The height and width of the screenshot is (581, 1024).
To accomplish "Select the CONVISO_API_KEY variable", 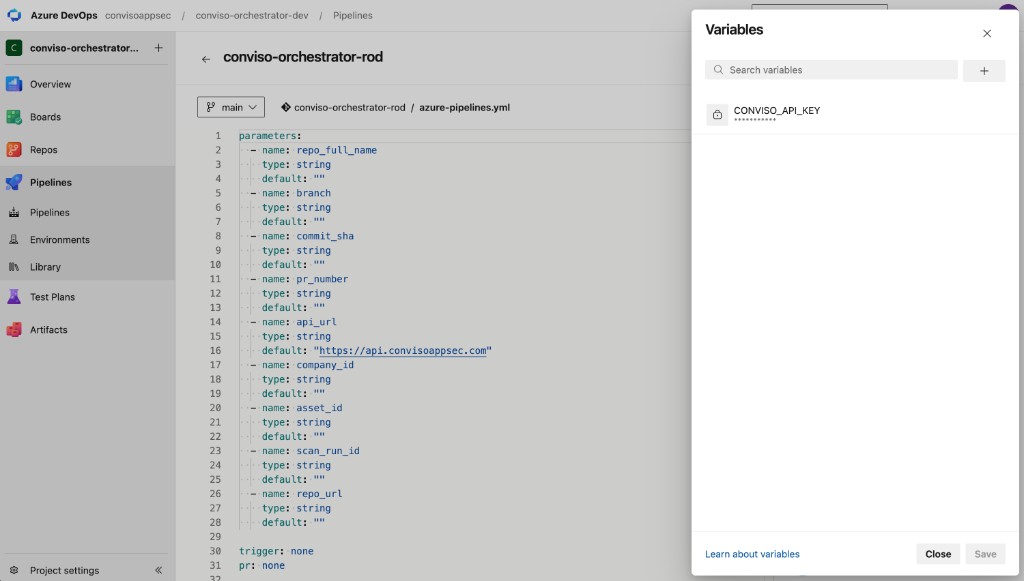I will [855, 114].
